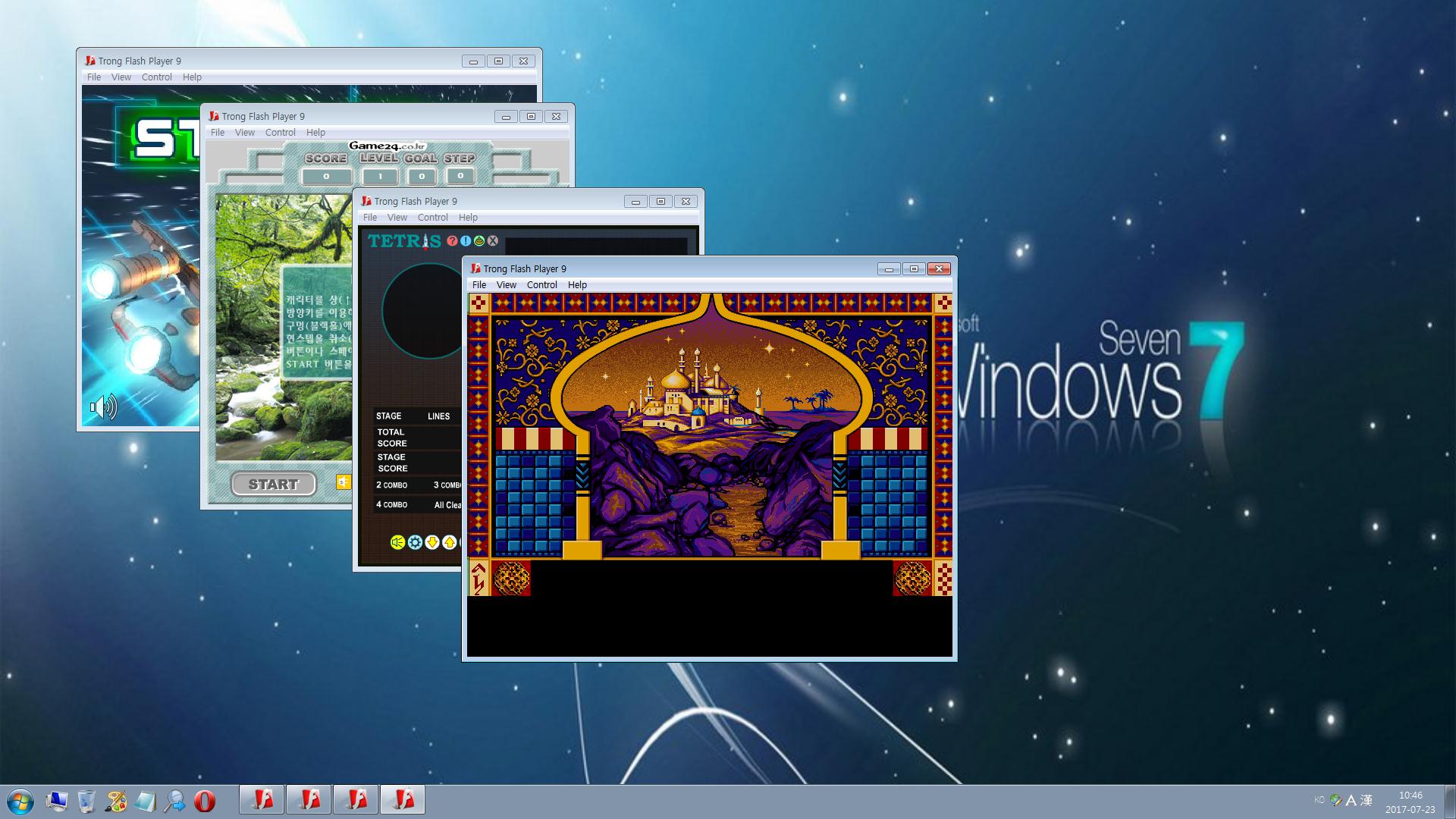Screen dimensions: 1456x819
Task: Open View menu in Tetris window
Action: point(397,218)
